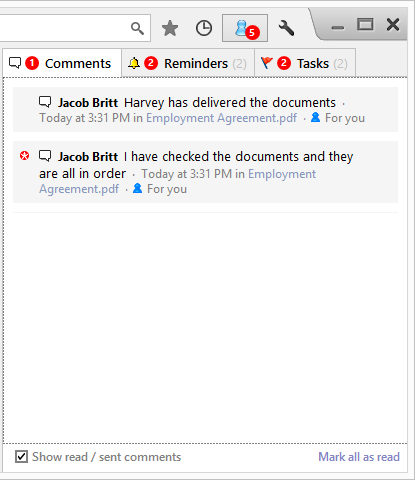Click the magnifier search icon
Screen dimensions: 415x480
(x=137, y=28)
